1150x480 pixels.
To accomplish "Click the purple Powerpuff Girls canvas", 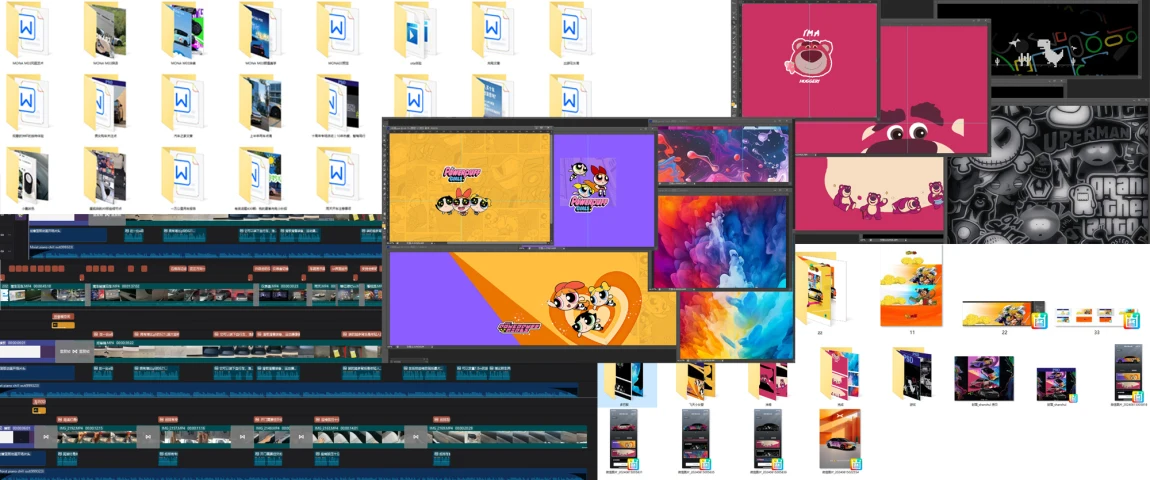I will 604,190.
